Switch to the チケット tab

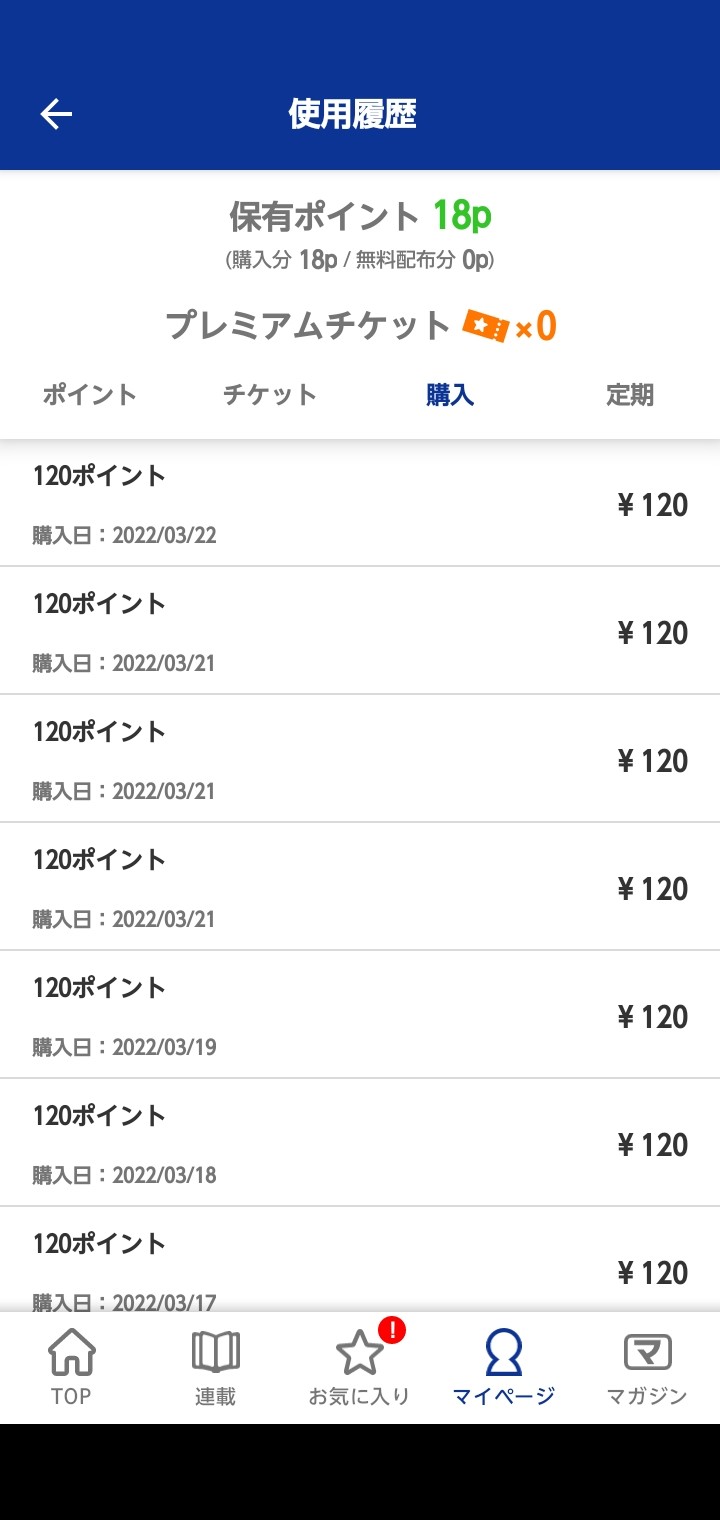pos(270,395)
